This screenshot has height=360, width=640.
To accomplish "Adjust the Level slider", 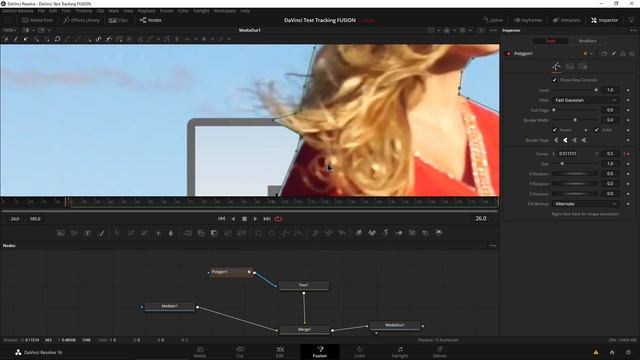I will [x=575, y=90].
